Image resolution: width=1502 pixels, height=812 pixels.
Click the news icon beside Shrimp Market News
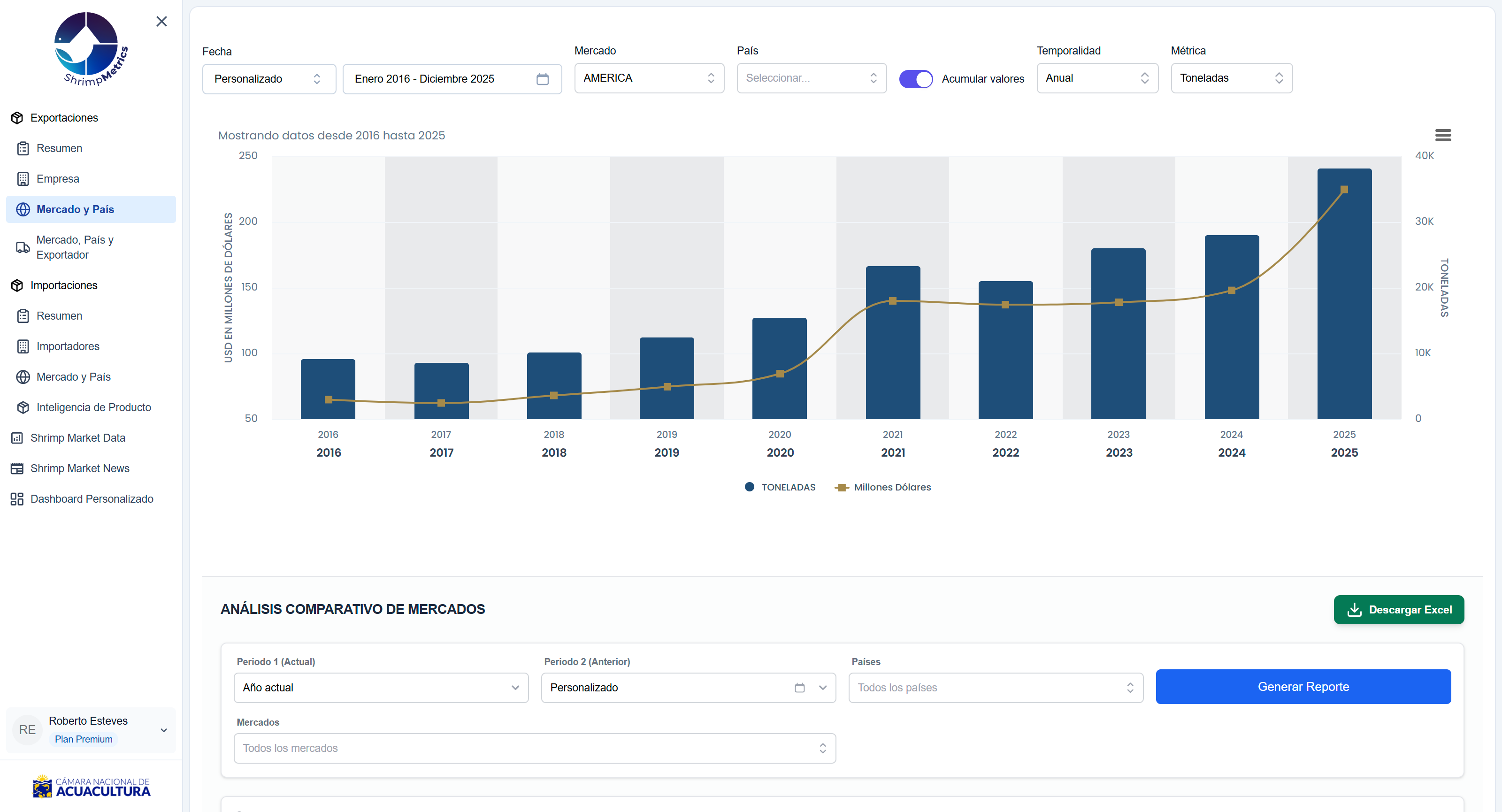(x=17, y=468)
